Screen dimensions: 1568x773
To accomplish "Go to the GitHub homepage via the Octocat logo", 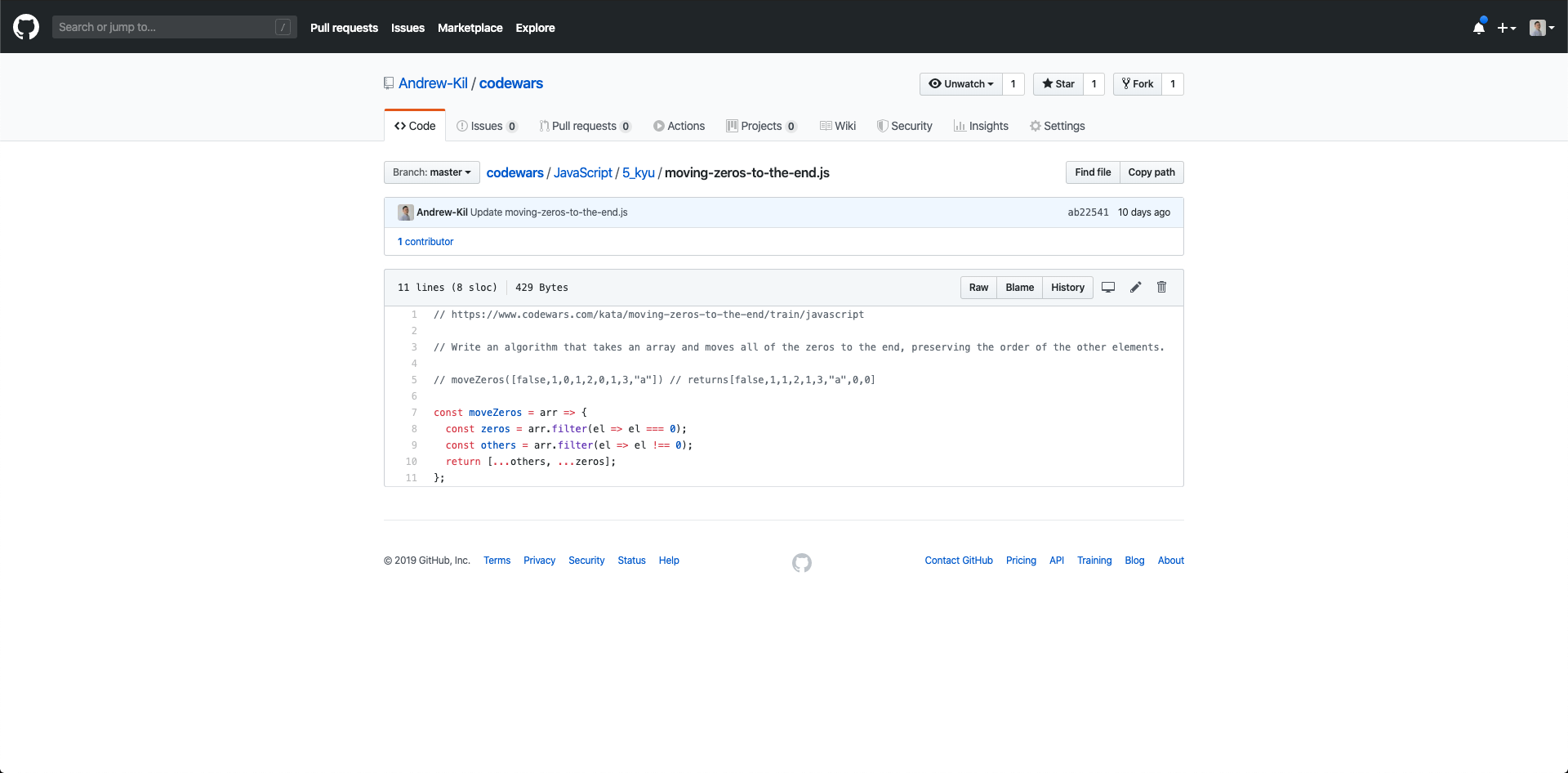I will click(26, 27).
